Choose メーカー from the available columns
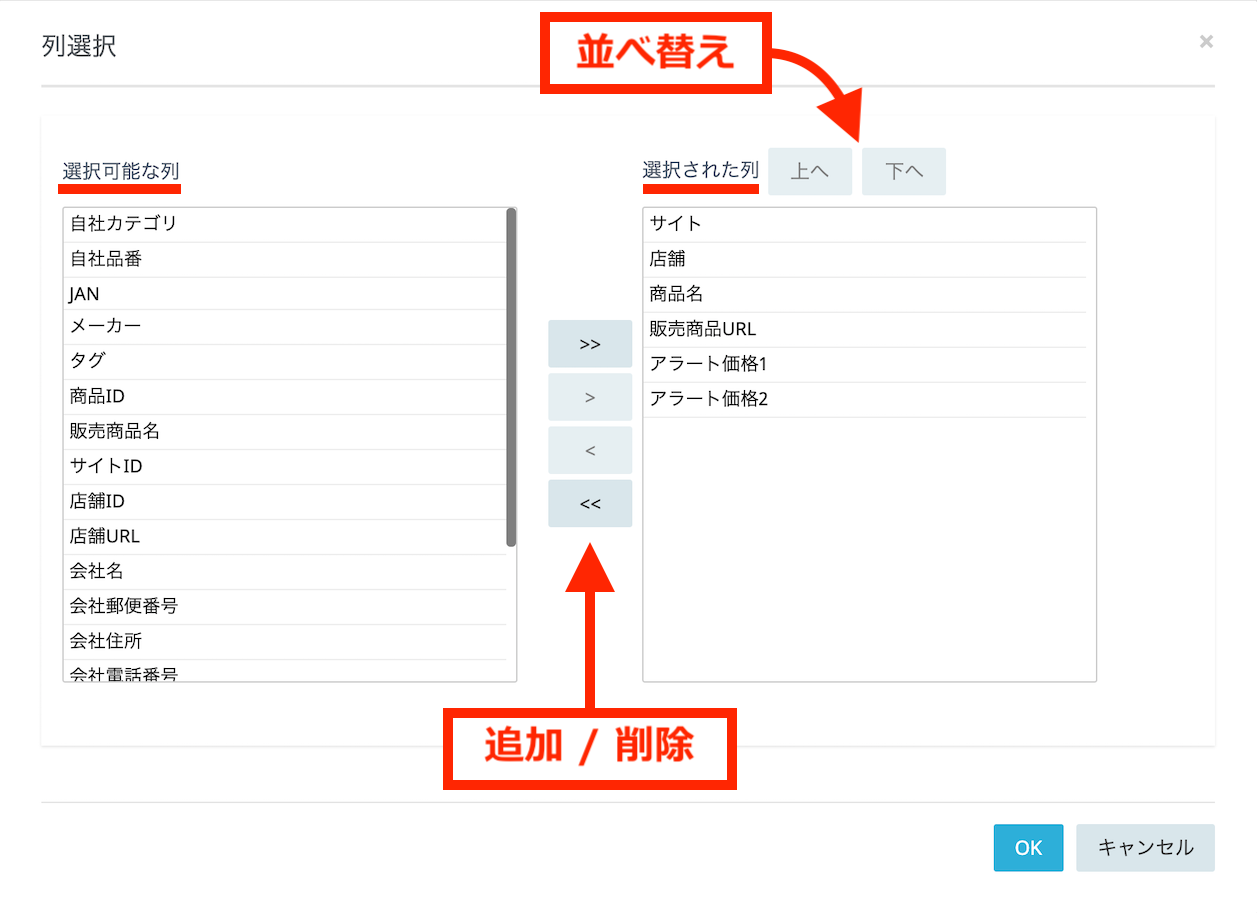This screenshot has height=913, width=1257. click(x=105, y=326)
